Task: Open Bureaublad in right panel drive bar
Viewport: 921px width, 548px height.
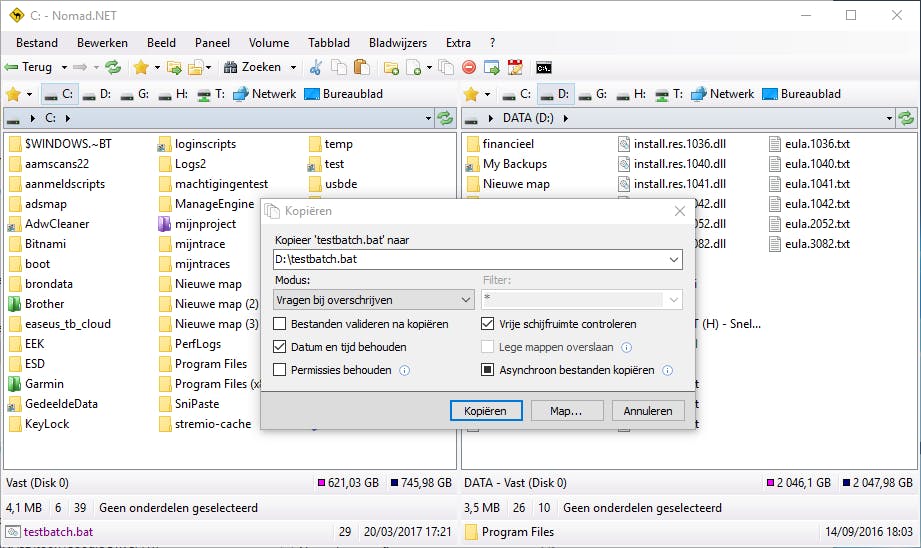Action: [802, 94]
